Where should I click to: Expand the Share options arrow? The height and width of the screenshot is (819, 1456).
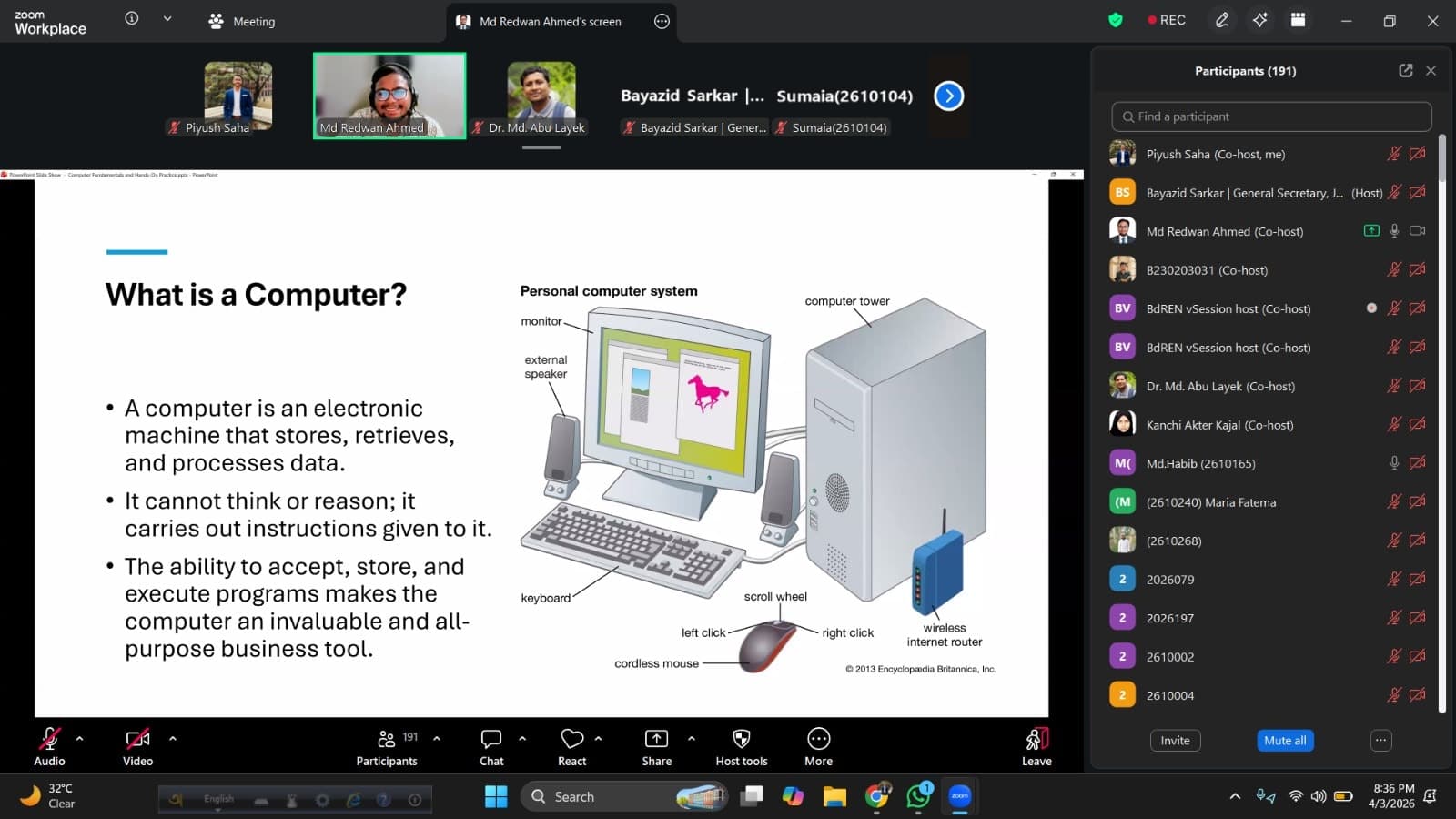[x=692, y=739]
